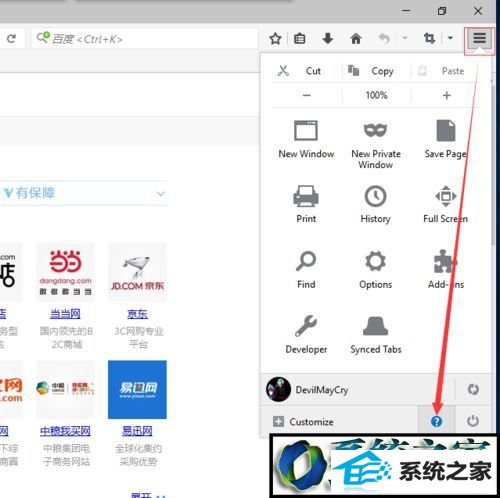Open a New Private Window
500x498 pixels.
376,144
